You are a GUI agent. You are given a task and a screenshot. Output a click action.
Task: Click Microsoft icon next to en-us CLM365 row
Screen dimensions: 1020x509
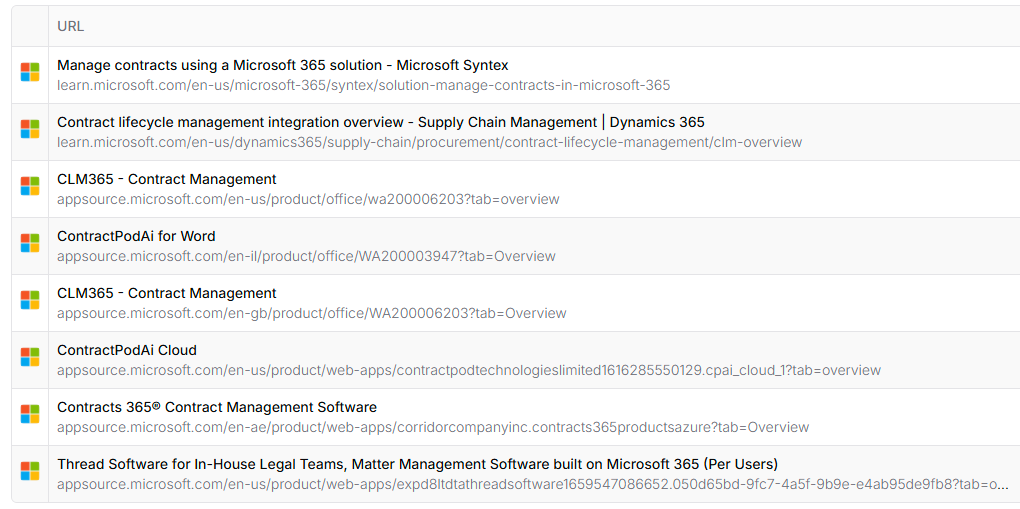[30, 186]
